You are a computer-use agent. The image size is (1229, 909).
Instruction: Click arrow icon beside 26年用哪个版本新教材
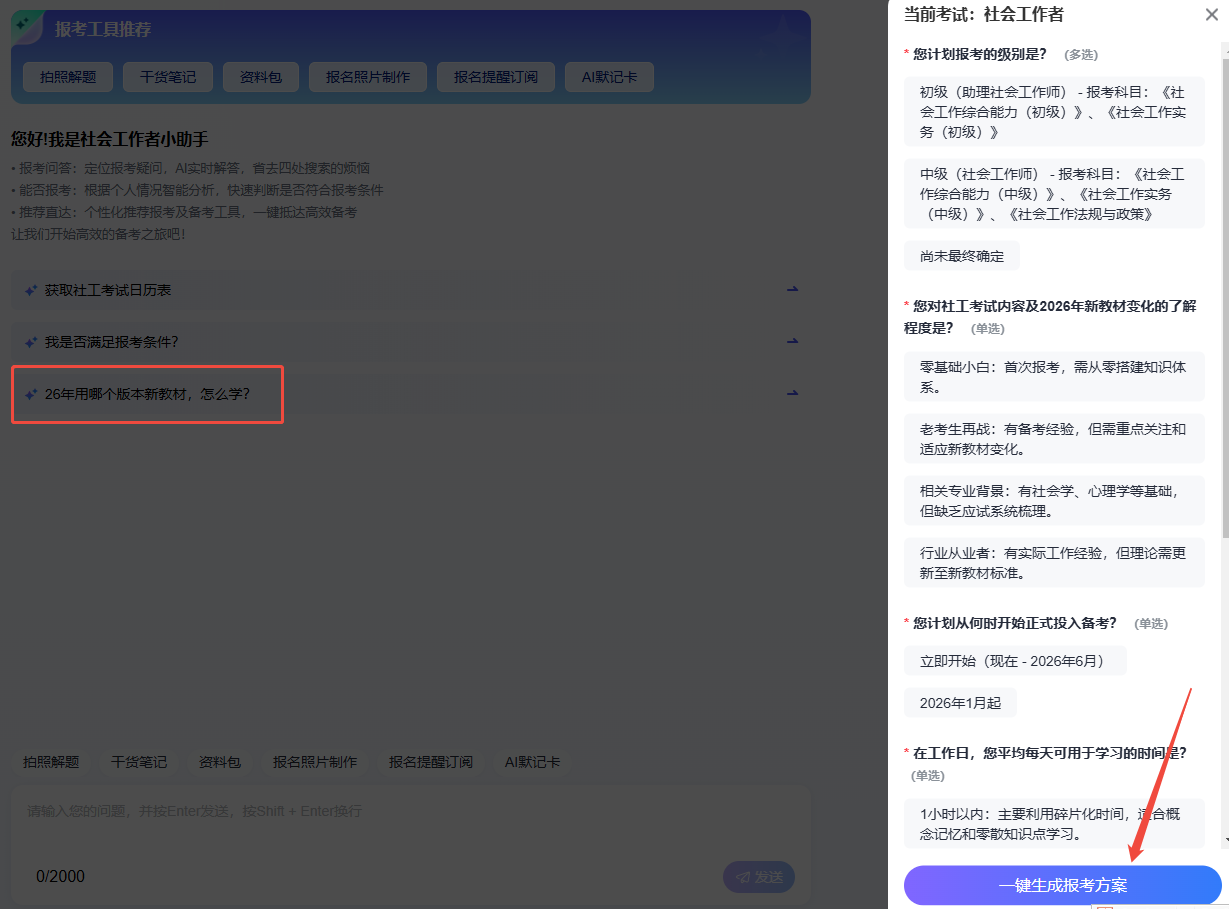(x=792, y=394)
